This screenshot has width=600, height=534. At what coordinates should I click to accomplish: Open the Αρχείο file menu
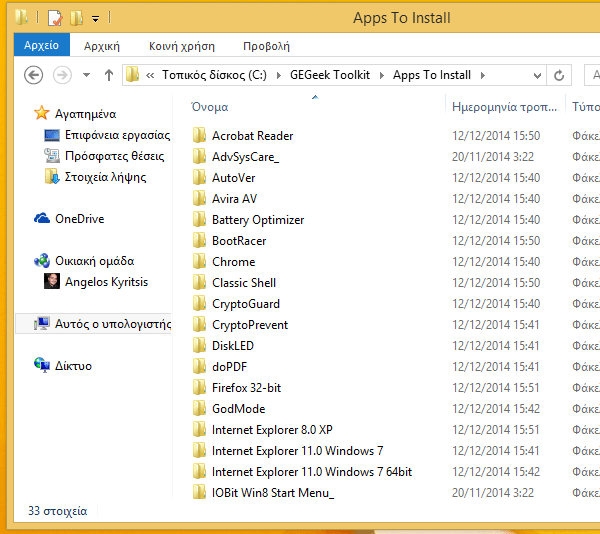pos(42,45)
